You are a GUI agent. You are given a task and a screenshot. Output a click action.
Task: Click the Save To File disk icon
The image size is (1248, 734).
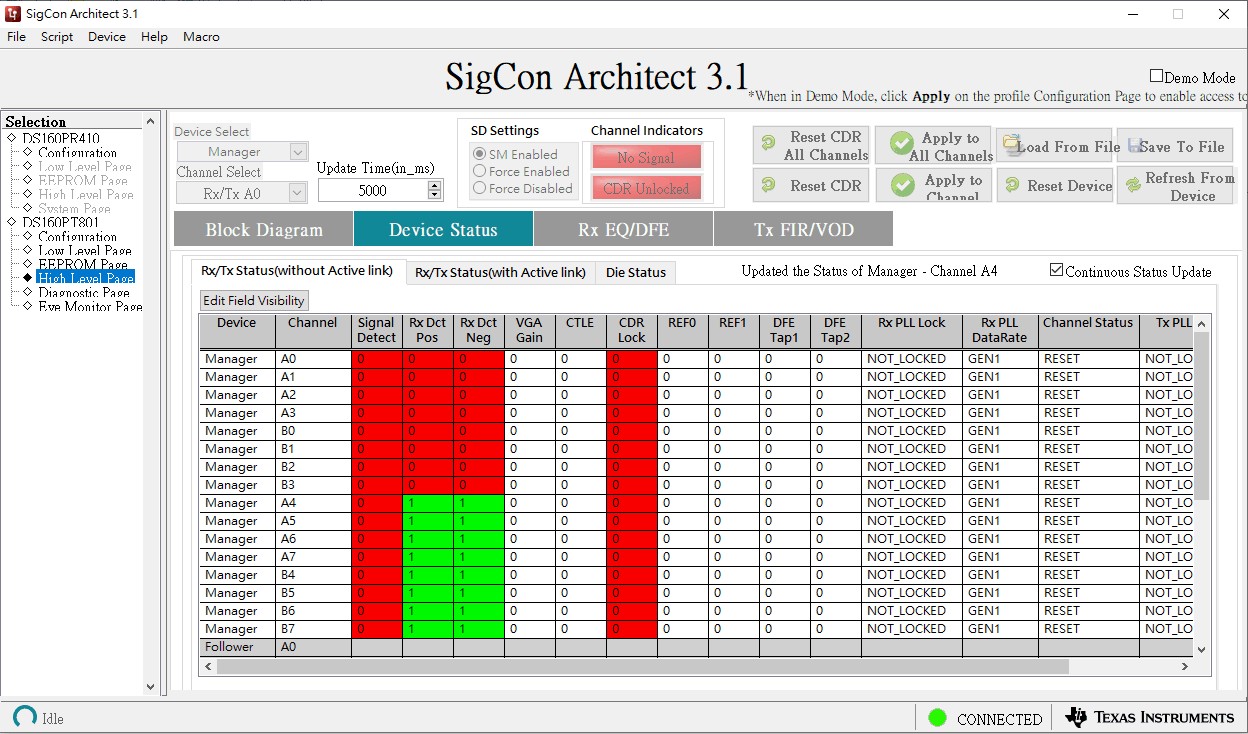tap(1135, 146)
